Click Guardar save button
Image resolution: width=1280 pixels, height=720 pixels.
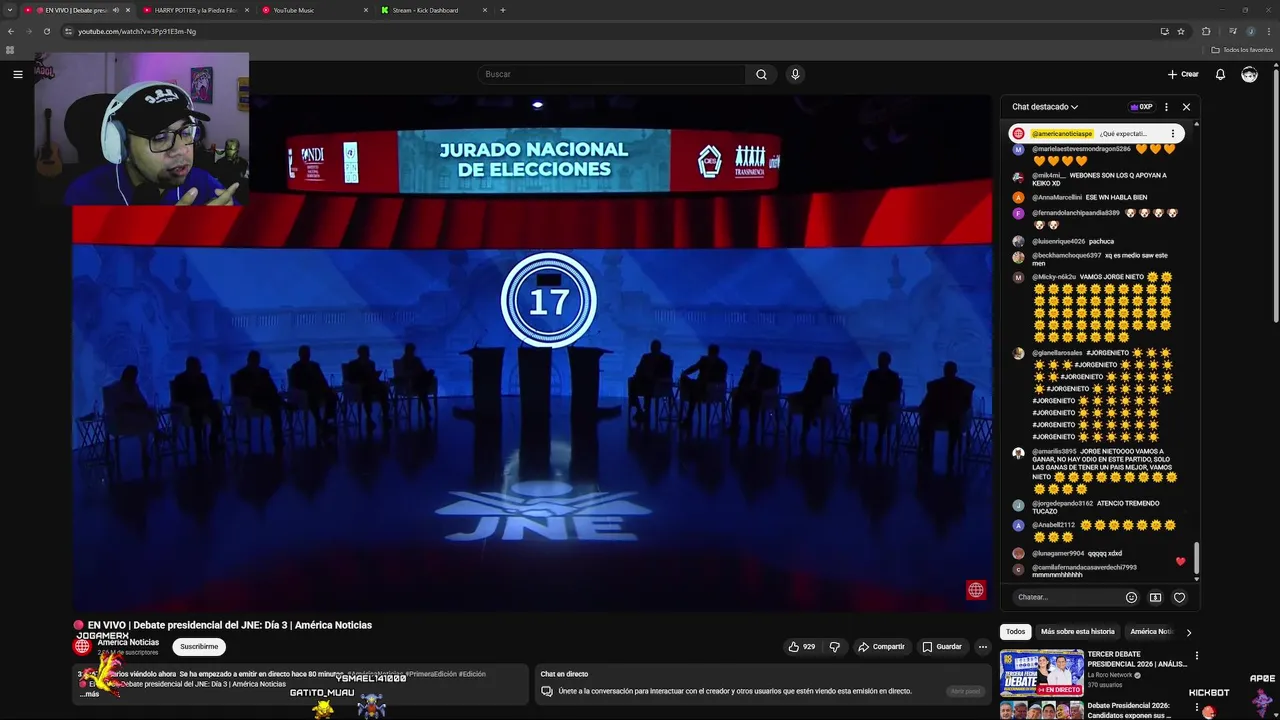point(941,647)
